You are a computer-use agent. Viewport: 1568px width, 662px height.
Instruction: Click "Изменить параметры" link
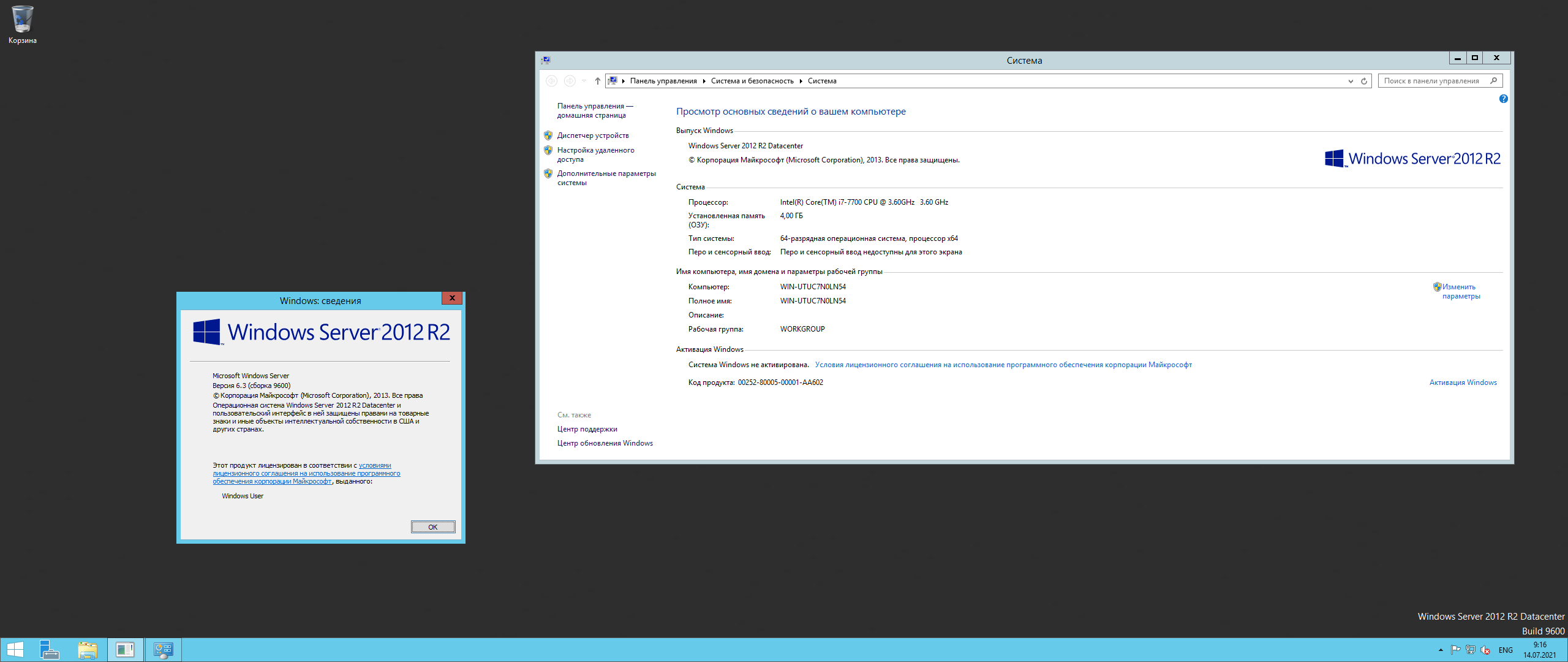(1461, 291)
